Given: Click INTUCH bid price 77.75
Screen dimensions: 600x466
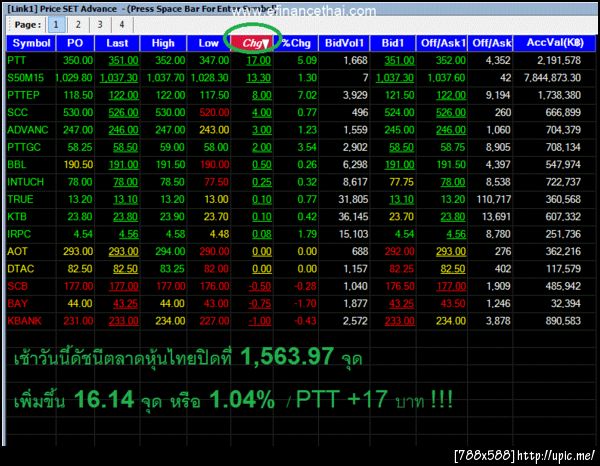Looking at the screenshot, I should pyautogui.click(x=401, y=182).
